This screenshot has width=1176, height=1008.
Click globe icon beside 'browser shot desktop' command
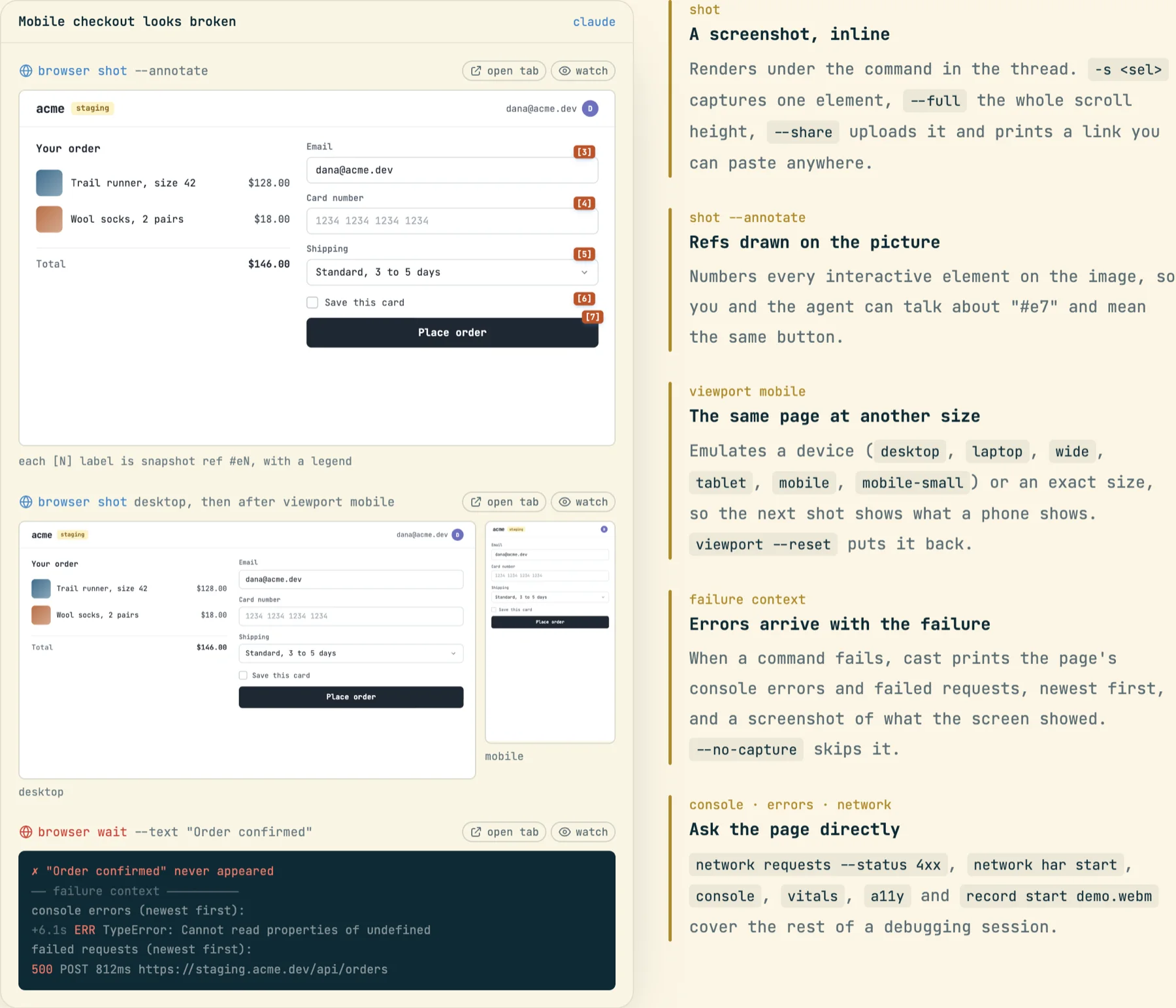(x=25, y=502)
